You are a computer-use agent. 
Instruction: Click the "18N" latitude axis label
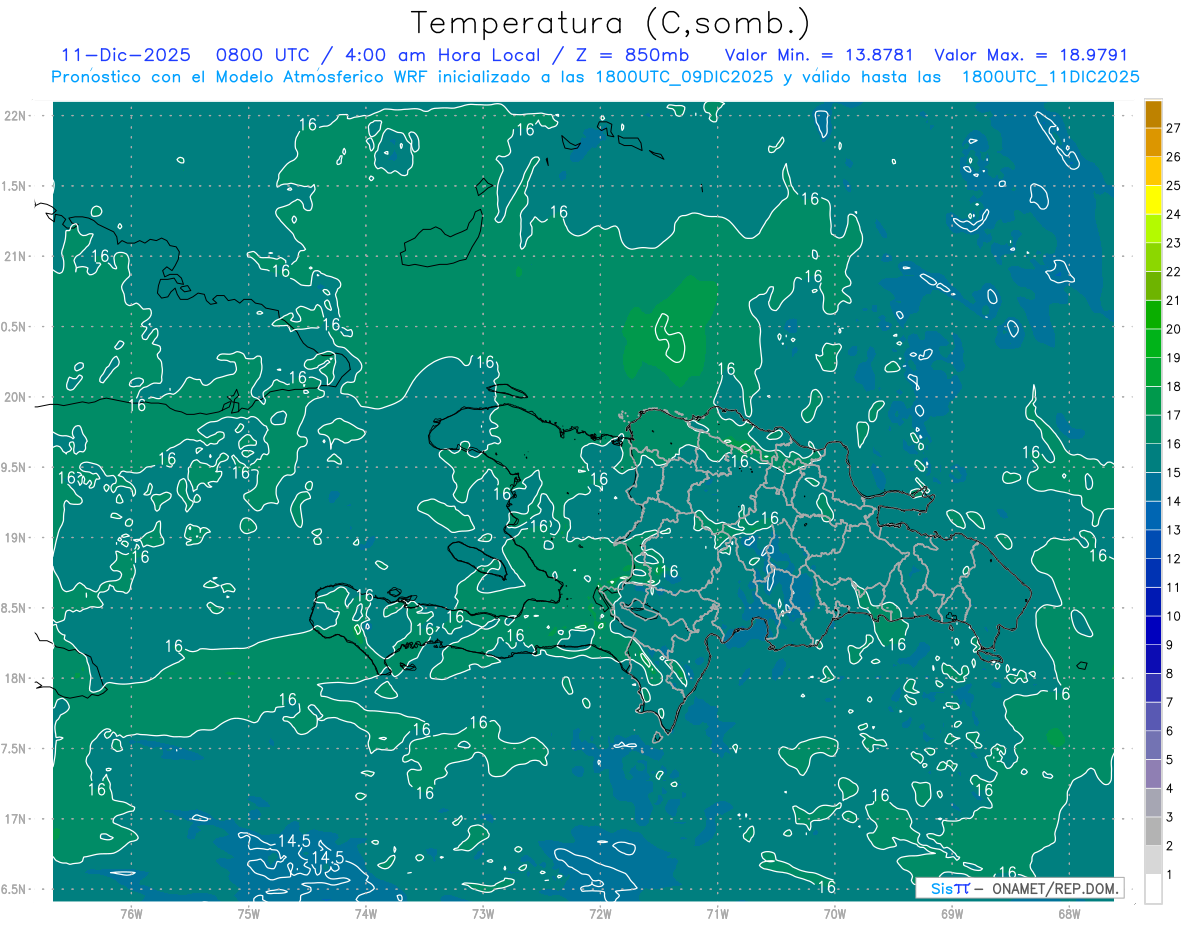pyautogui.click(x=16, y=678)
